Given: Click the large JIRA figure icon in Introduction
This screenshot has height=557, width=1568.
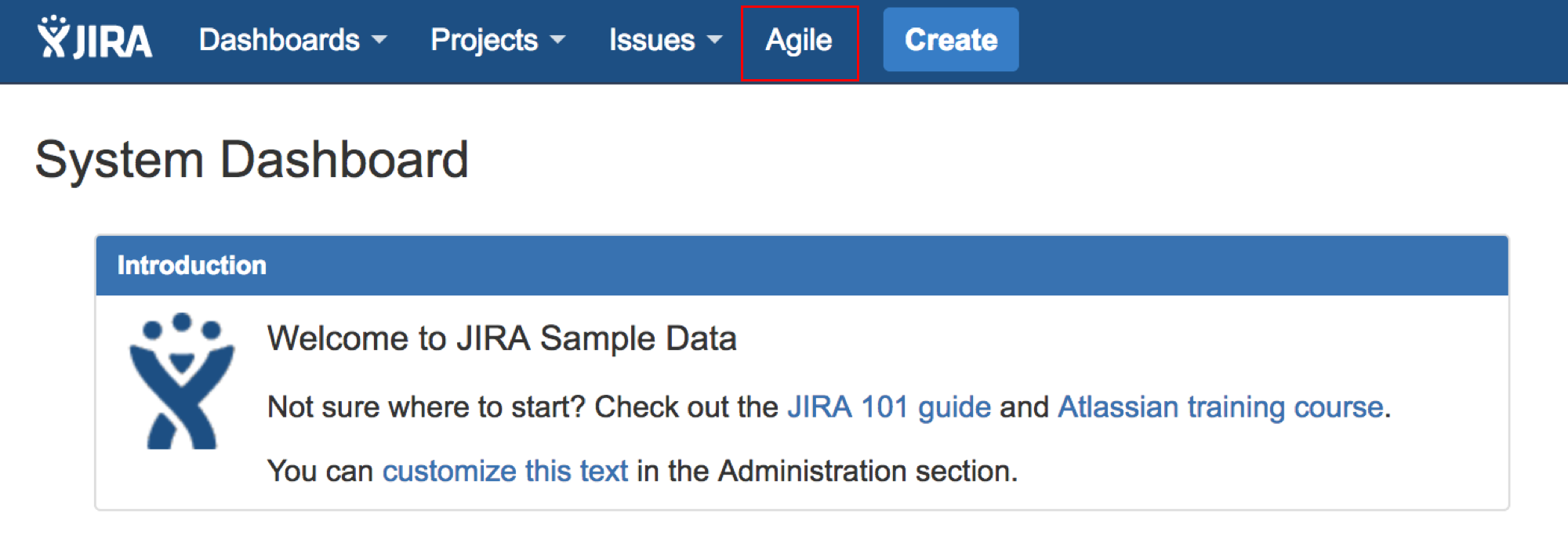Looking at the screenshot, I should pos(182,382).
